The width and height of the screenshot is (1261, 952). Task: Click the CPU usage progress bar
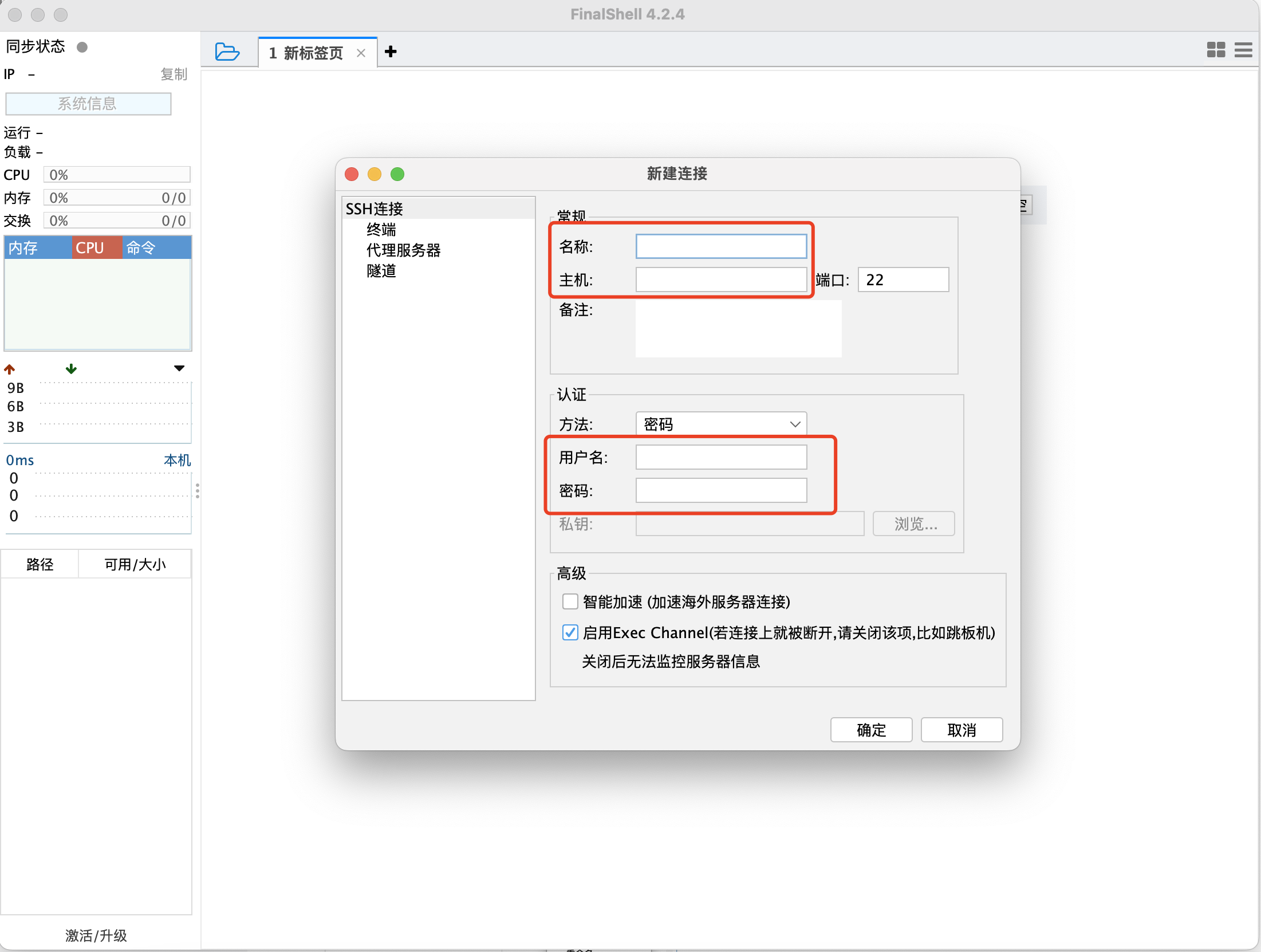tap(117, 175)
